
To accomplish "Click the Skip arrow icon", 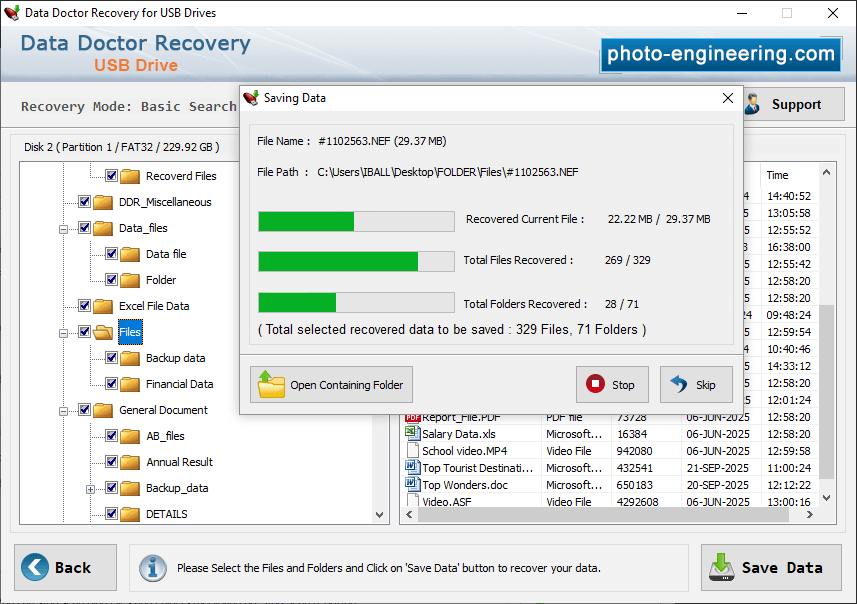I will tap(679, 384).
